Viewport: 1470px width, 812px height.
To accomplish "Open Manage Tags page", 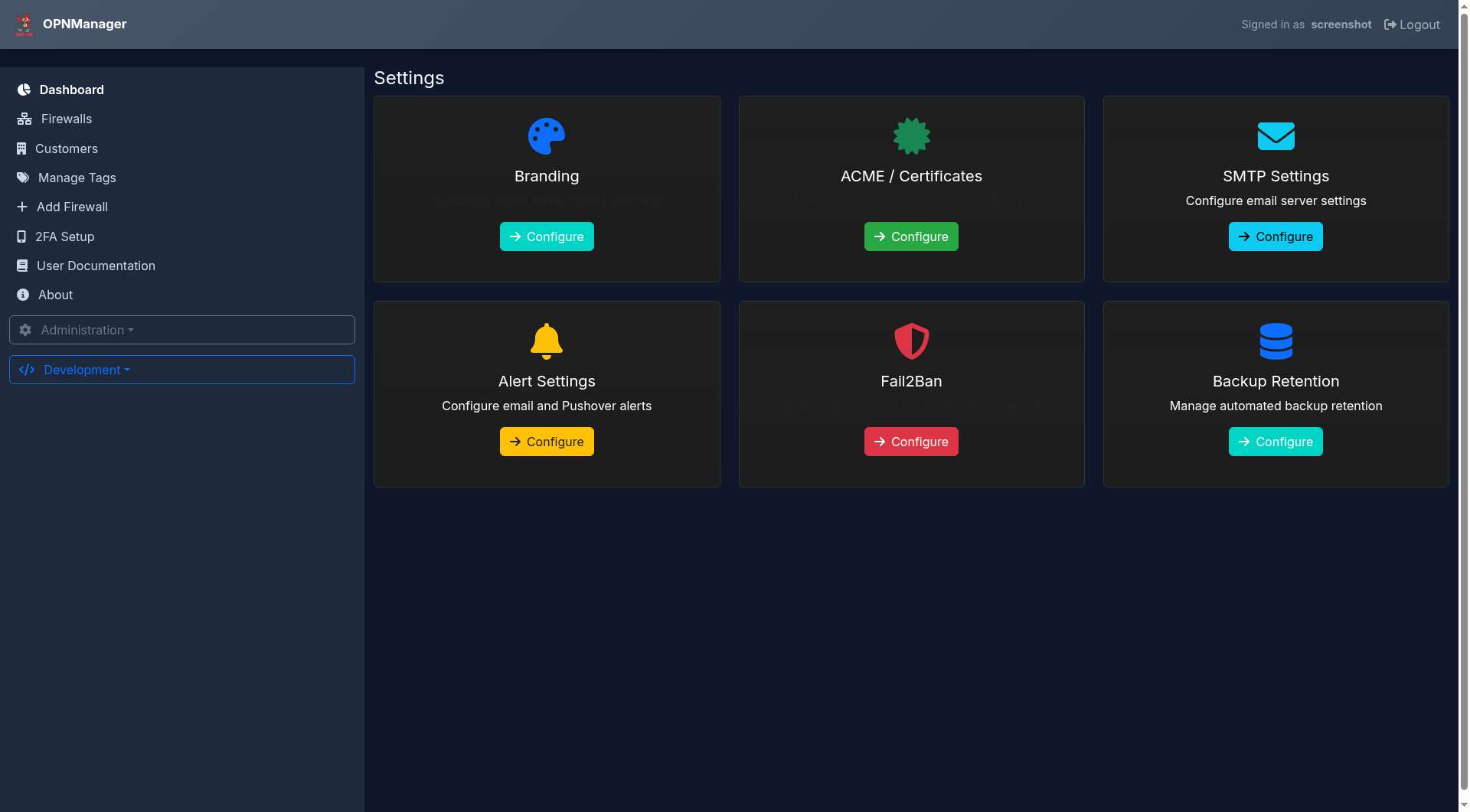I will click(77, 178).
